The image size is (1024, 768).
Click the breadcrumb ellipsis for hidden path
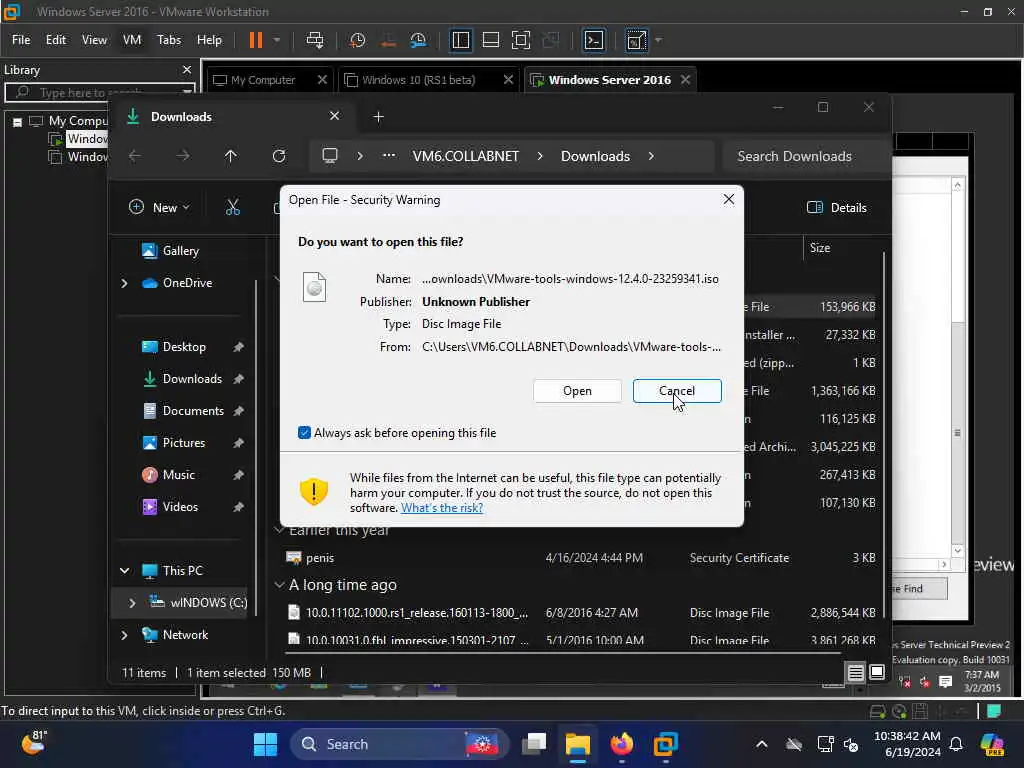click(389, 156)
